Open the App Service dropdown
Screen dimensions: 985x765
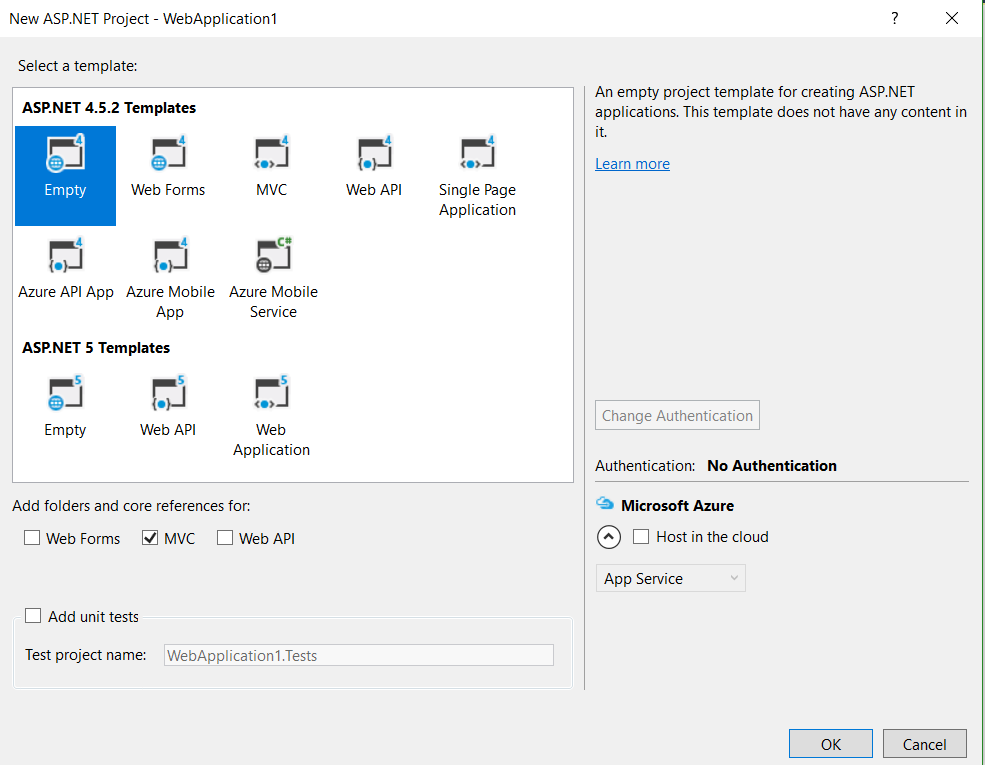click(671, 579)
